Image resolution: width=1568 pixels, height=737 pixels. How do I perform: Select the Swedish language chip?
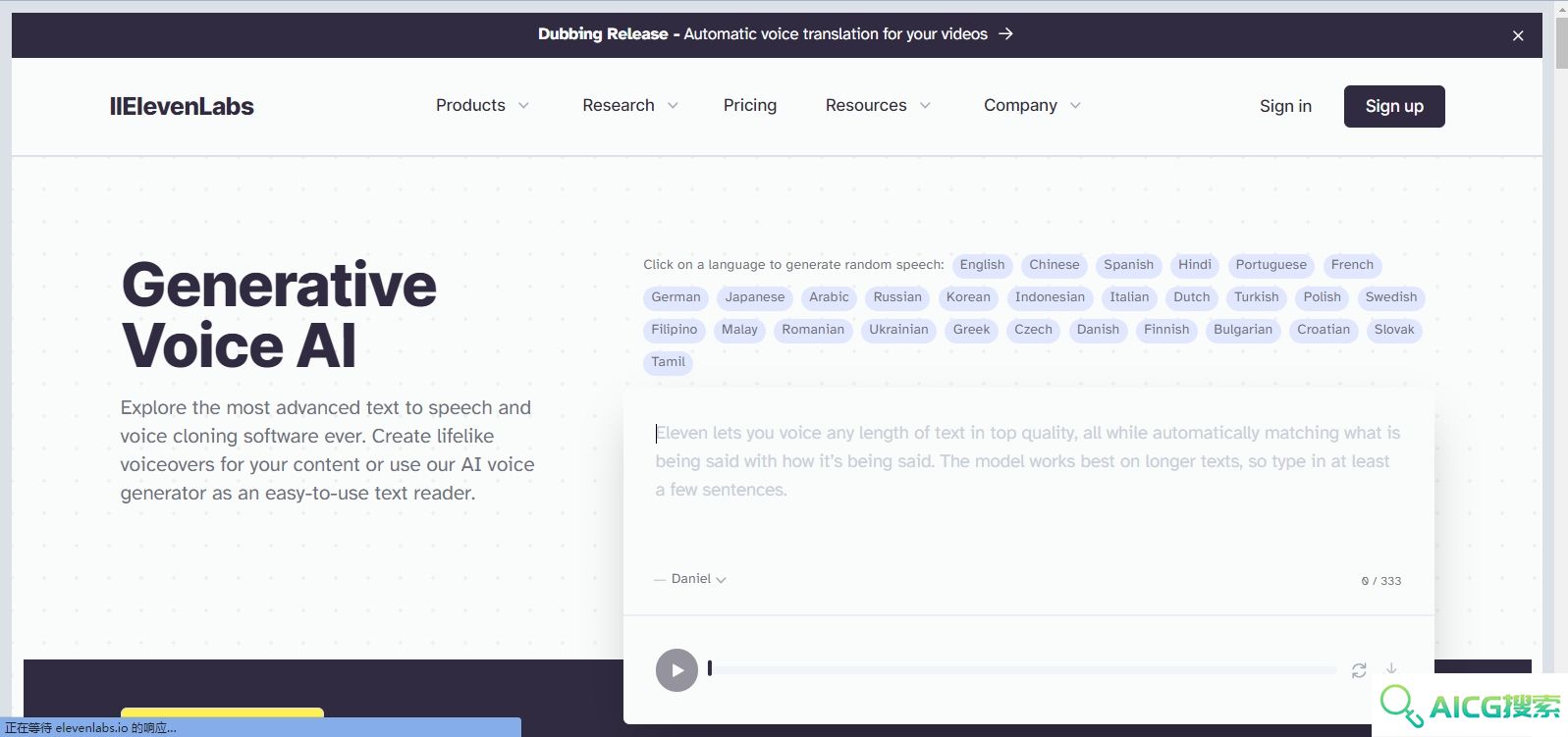tap(1391, 297)
